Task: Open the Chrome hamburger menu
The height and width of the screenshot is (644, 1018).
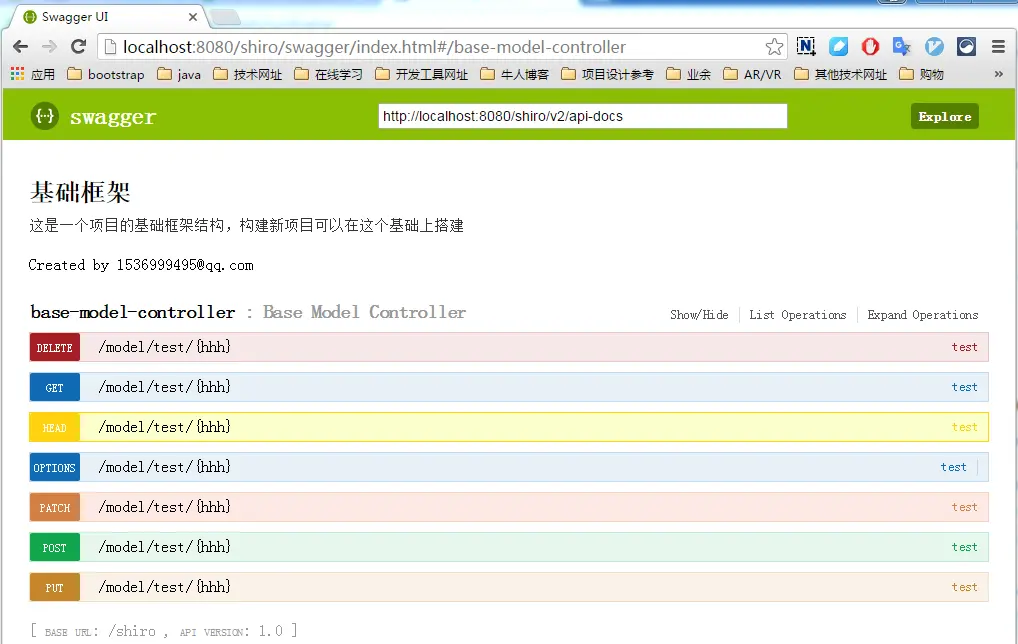Action: [999, 47]
